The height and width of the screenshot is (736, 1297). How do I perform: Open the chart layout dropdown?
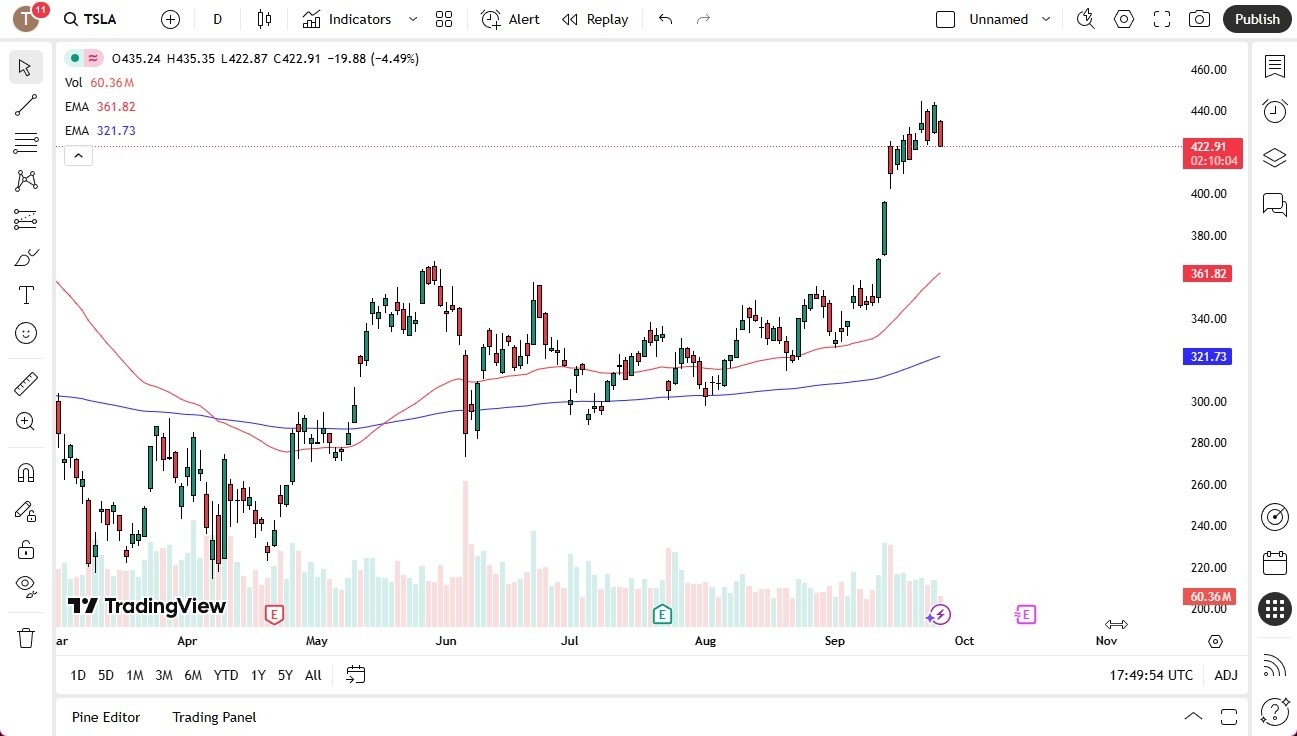point(444,19)
